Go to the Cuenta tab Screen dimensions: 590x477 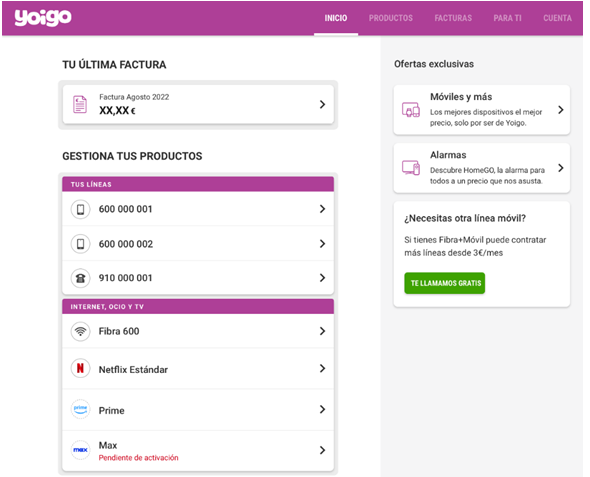coord(557,18)
